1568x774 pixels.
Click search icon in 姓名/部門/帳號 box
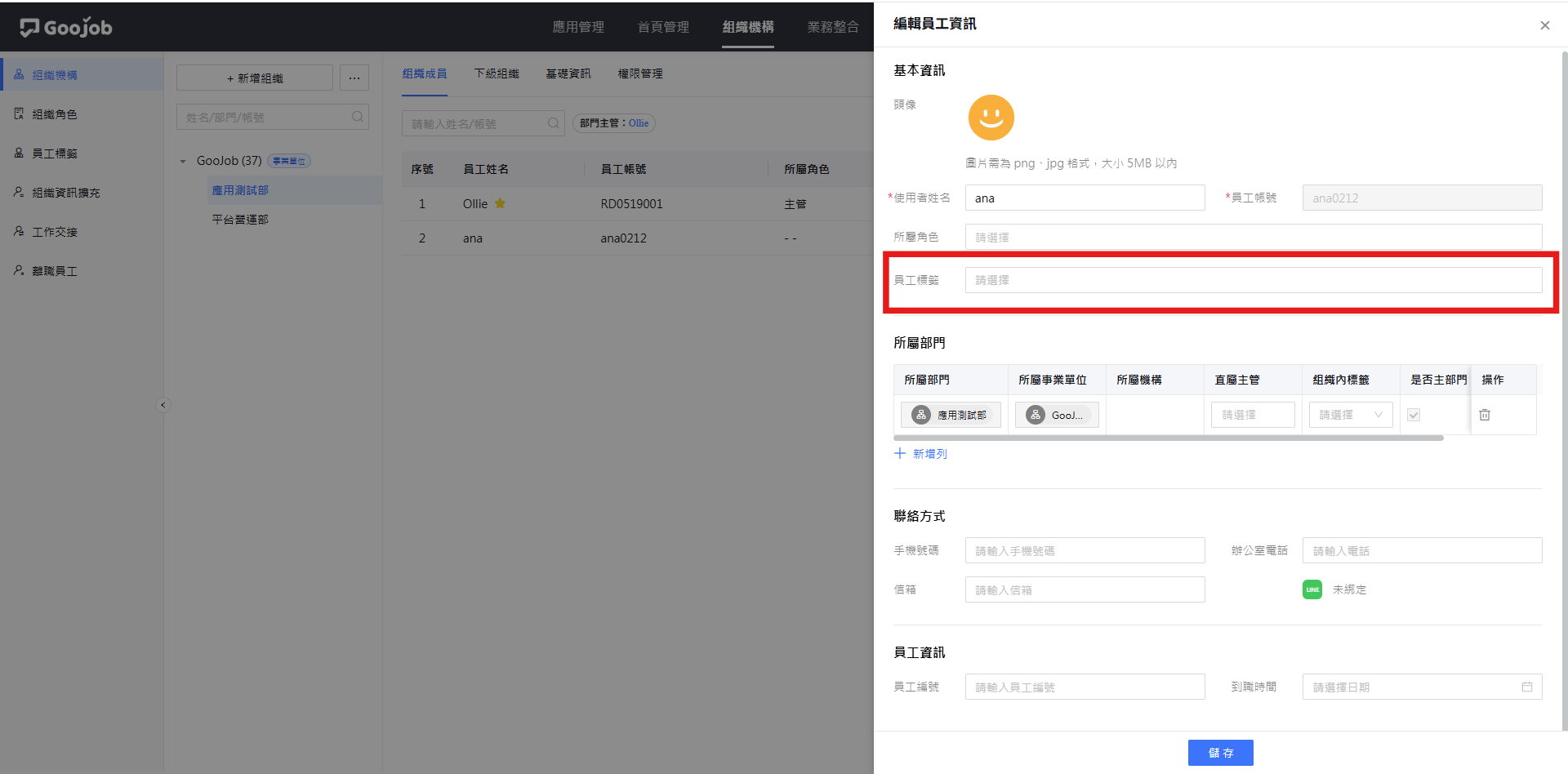pos(357,117)
